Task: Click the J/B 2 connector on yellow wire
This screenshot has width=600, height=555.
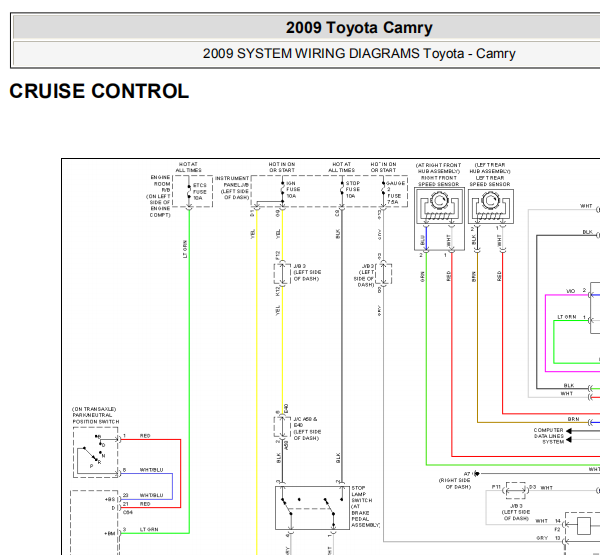Action: pos(282,273)
